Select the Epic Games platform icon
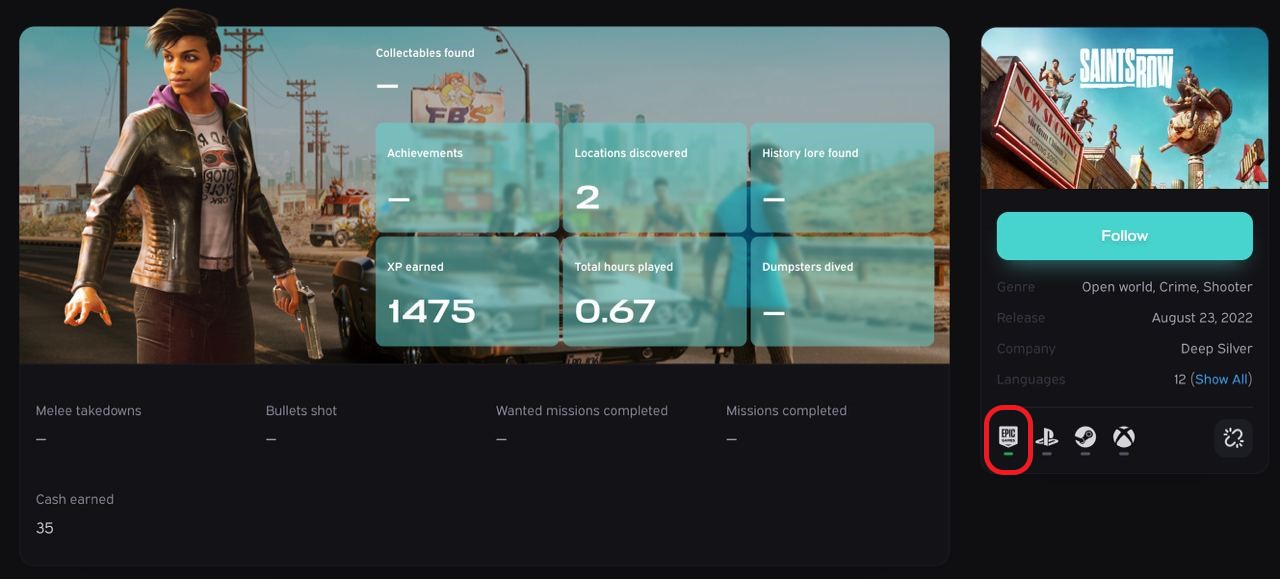1280x579 pixels. coord(1008,437)
